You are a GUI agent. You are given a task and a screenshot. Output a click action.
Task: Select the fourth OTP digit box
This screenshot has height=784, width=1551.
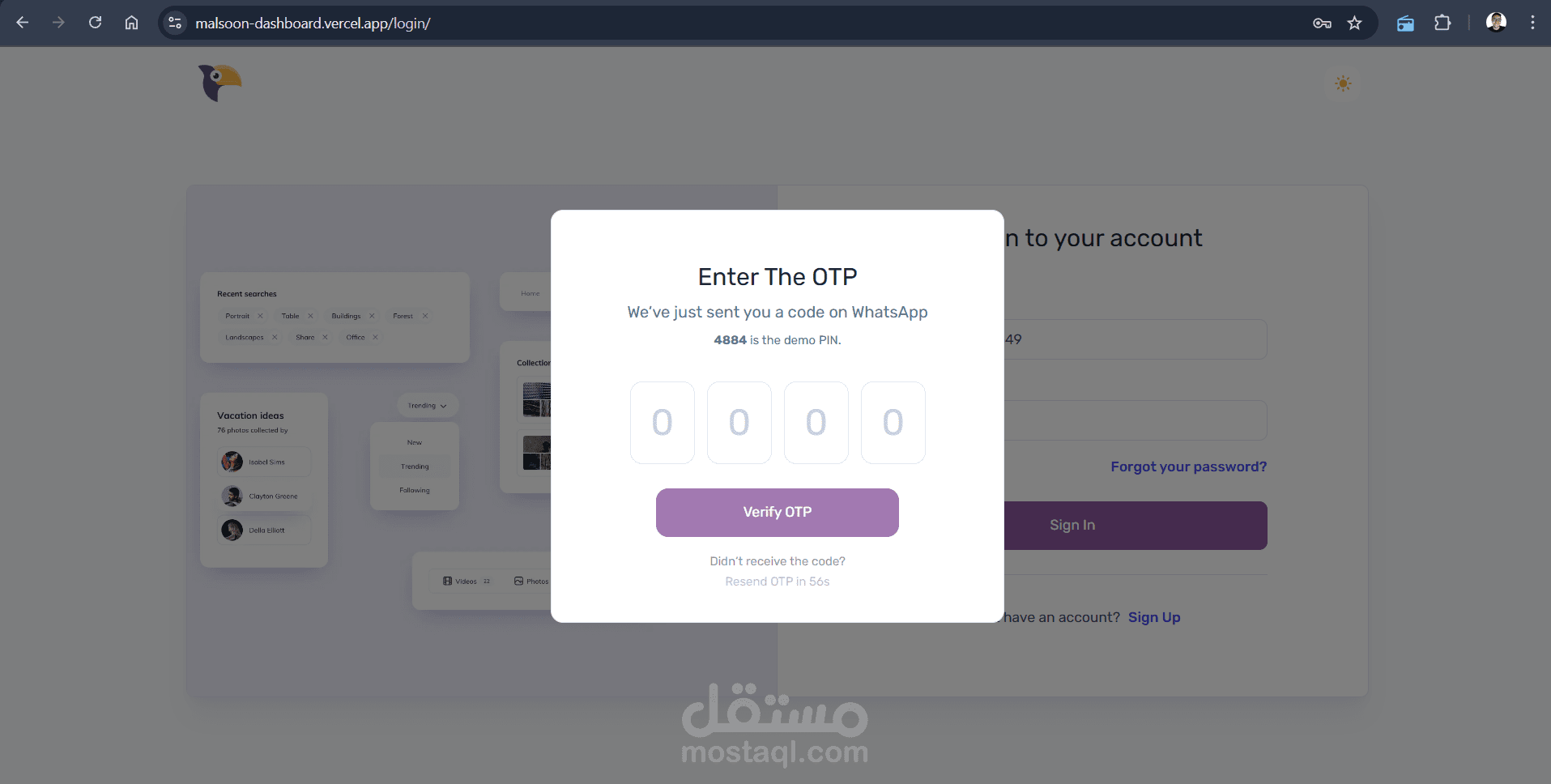point(893,423)
